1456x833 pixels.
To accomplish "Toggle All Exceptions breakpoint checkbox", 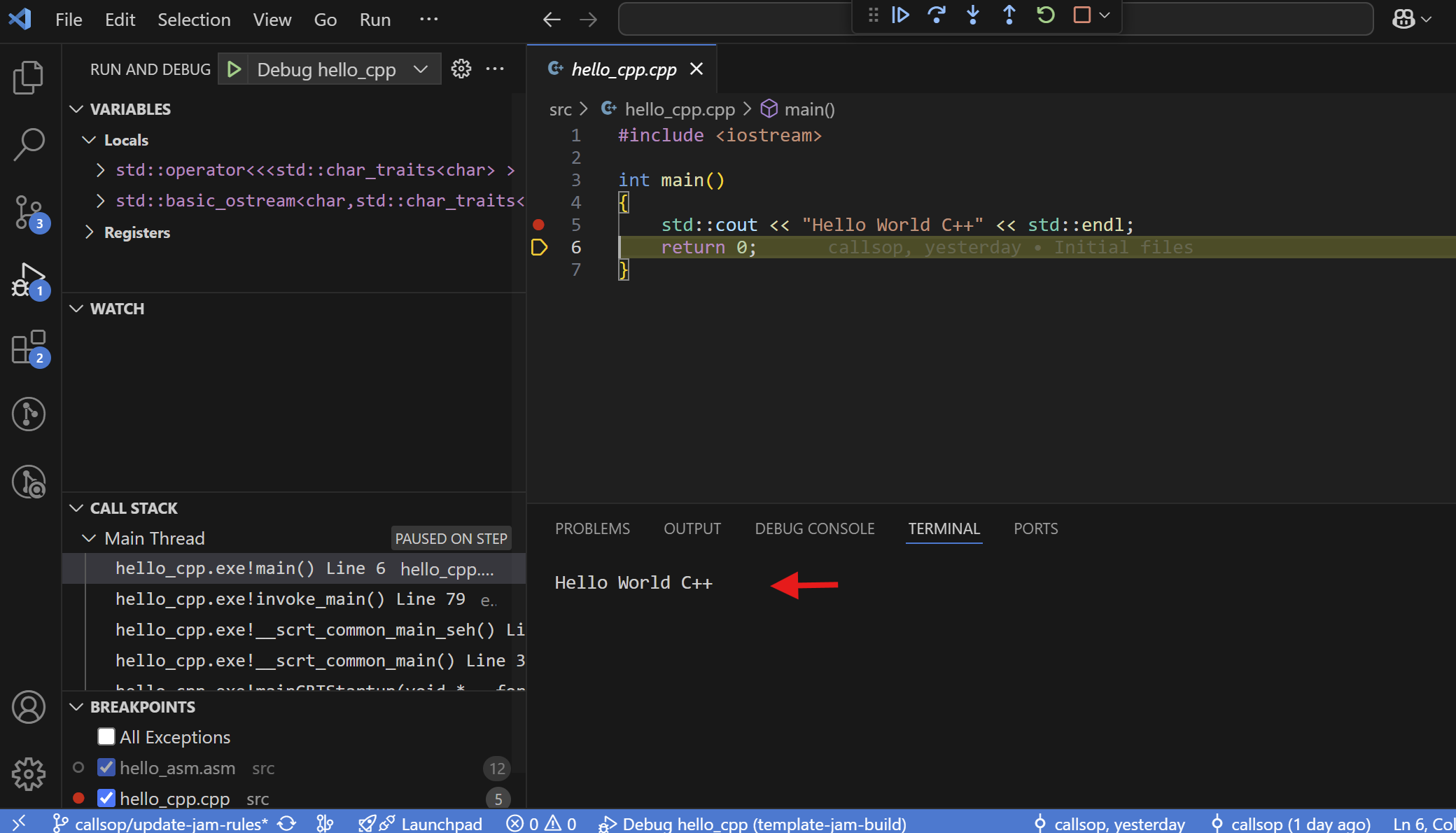I will [x=106, y=736].
